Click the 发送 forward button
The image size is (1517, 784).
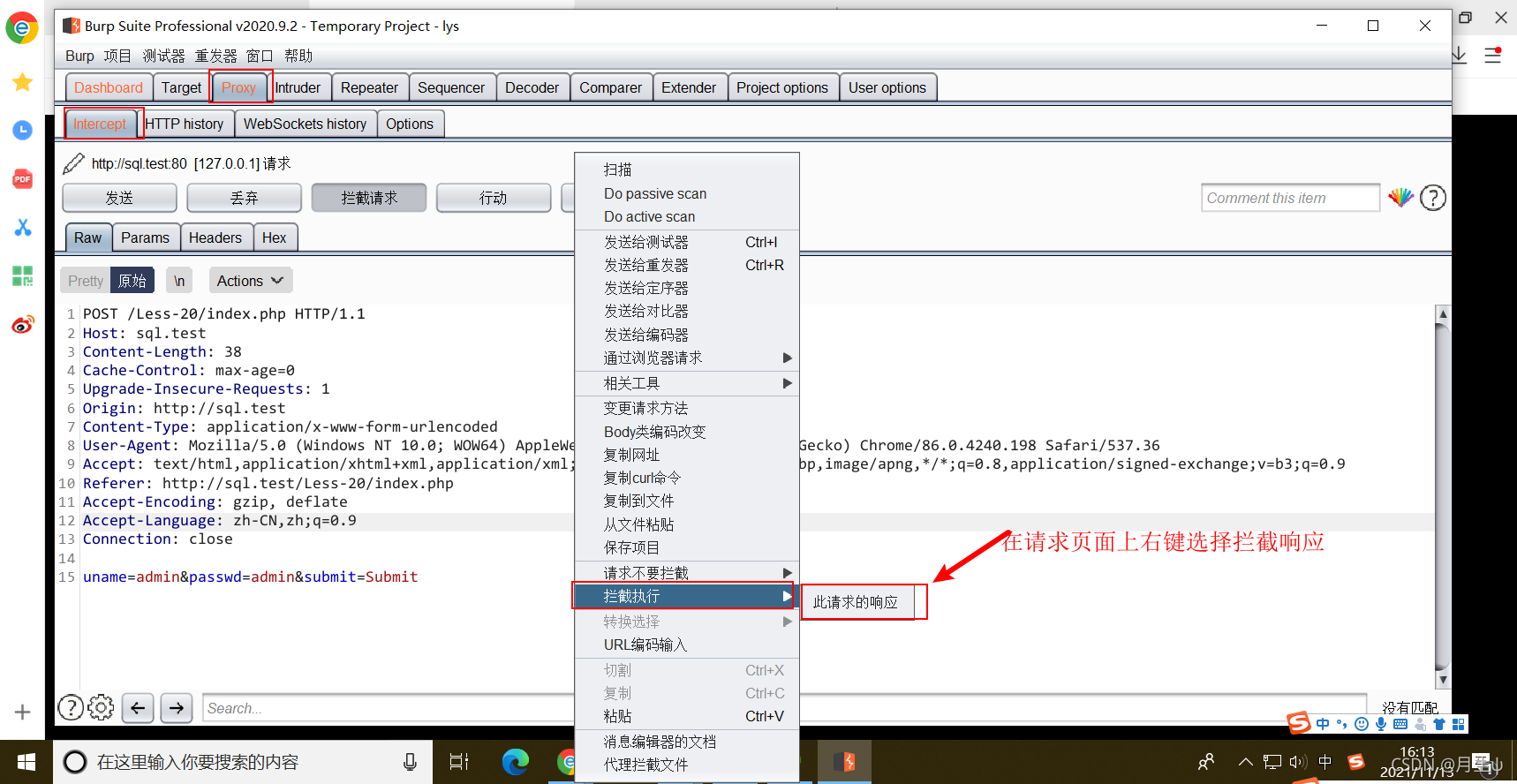click(119, 198)
